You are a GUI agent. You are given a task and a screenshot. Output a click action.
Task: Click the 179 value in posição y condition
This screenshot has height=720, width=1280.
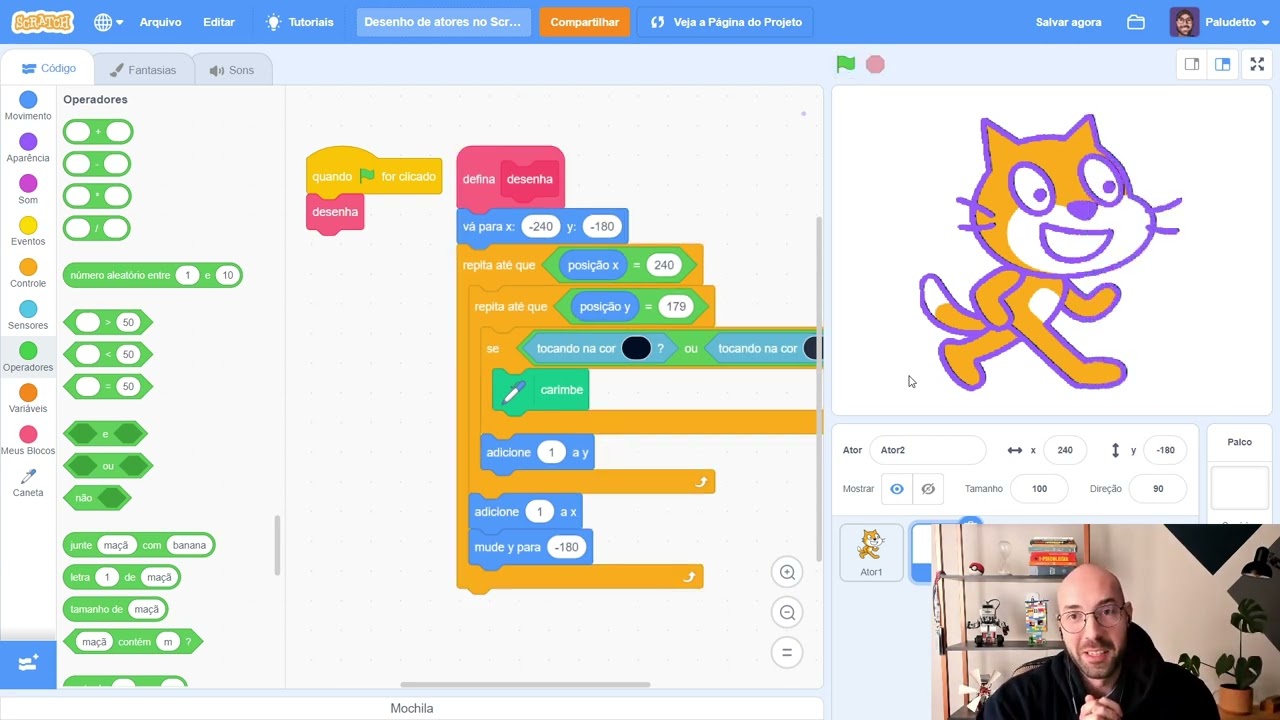click(676, 306)
